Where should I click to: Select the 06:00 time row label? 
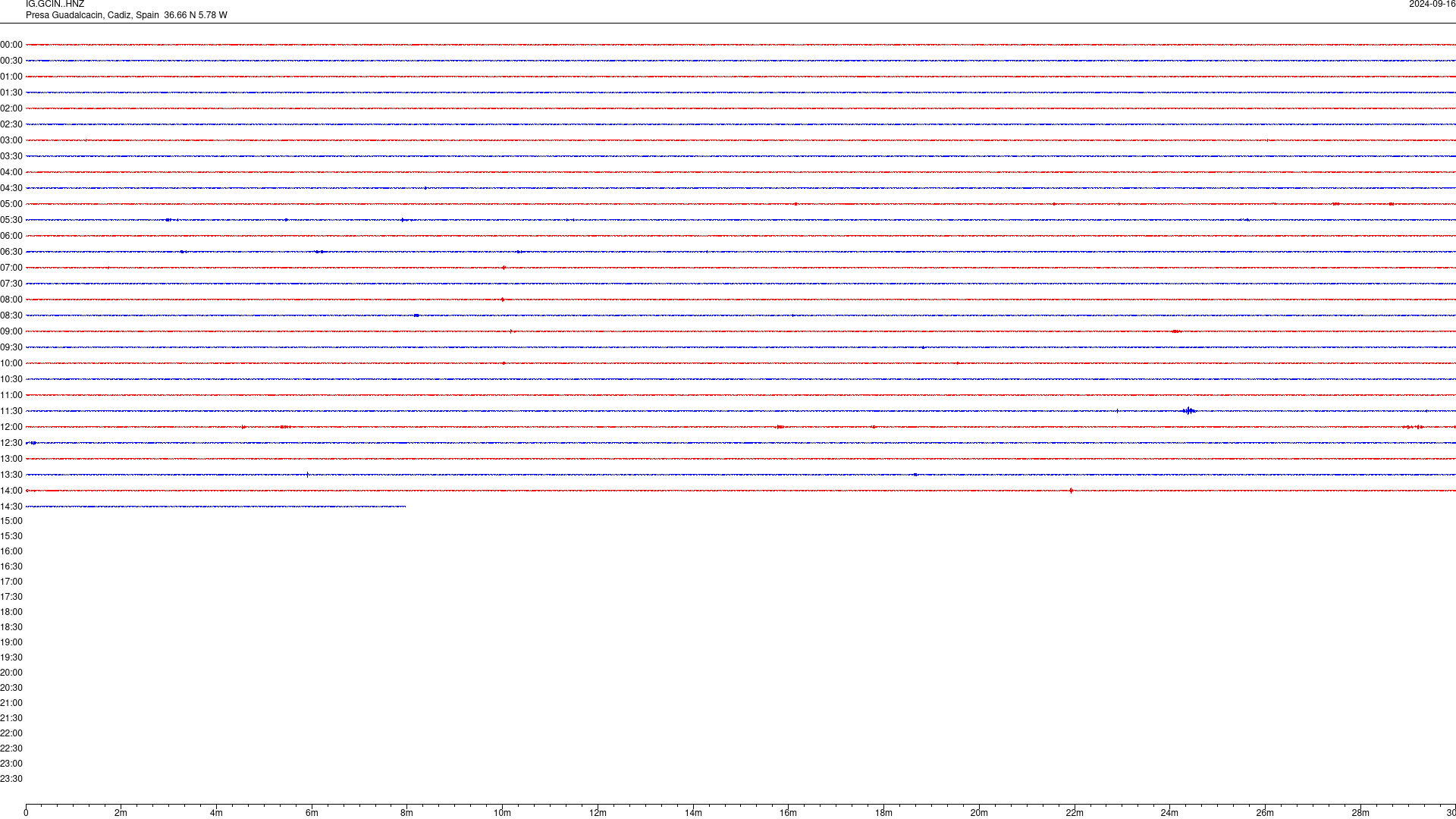tap(11, 236)
